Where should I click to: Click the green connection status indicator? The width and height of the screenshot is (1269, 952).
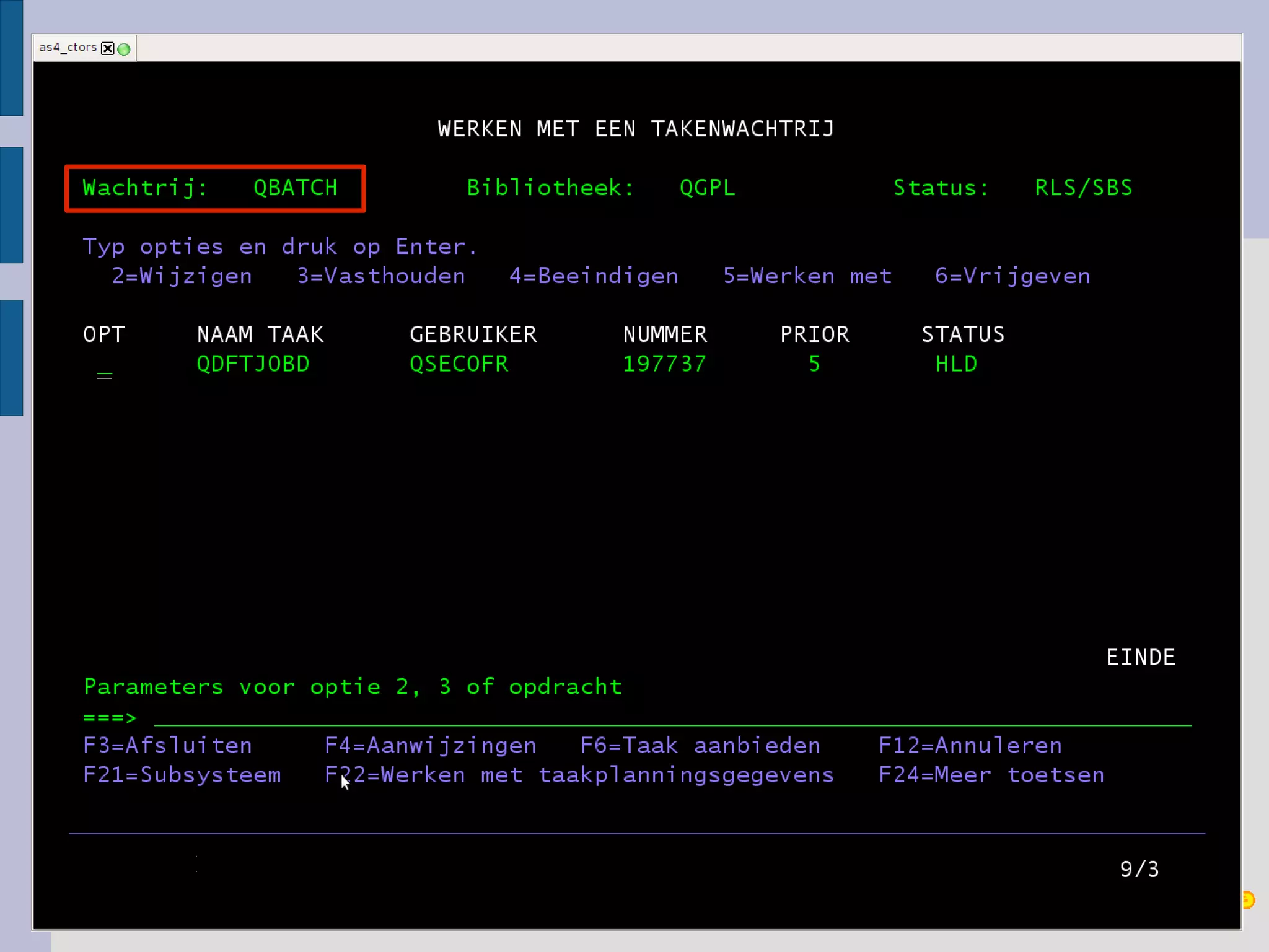click(x=124, y=49)
